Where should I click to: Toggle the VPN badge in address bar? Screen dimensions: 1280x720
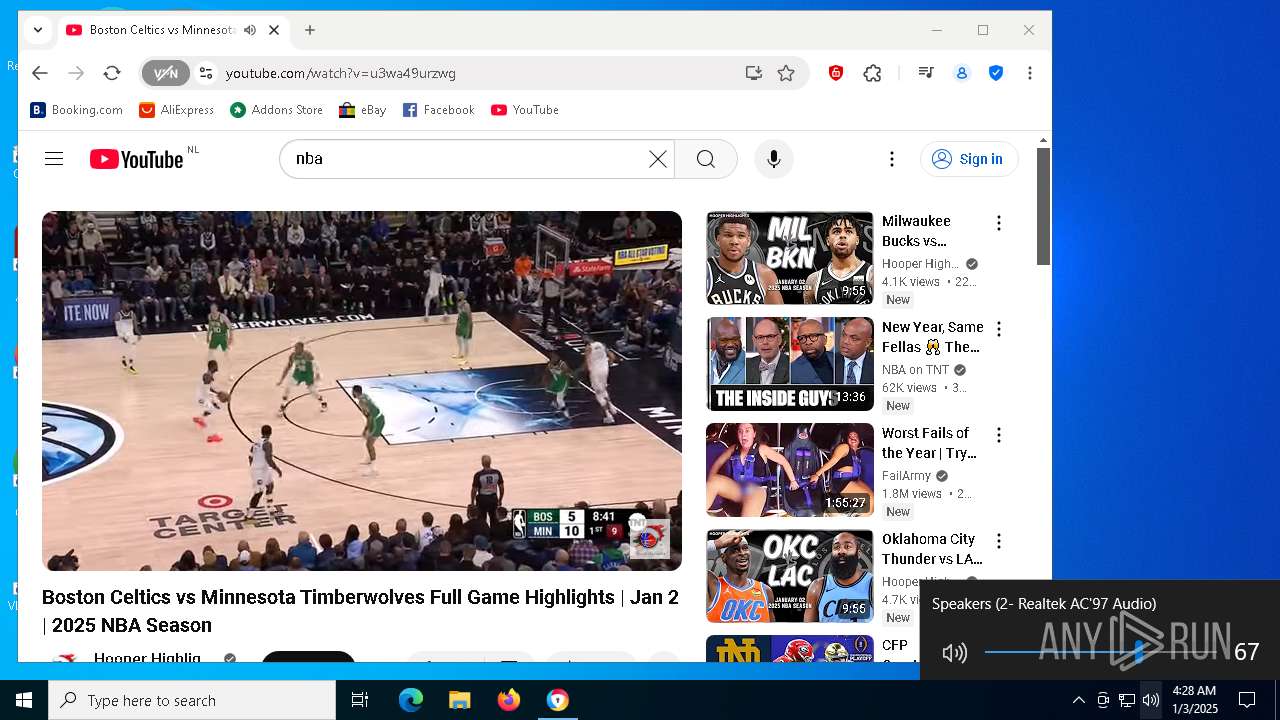point(165,73)
